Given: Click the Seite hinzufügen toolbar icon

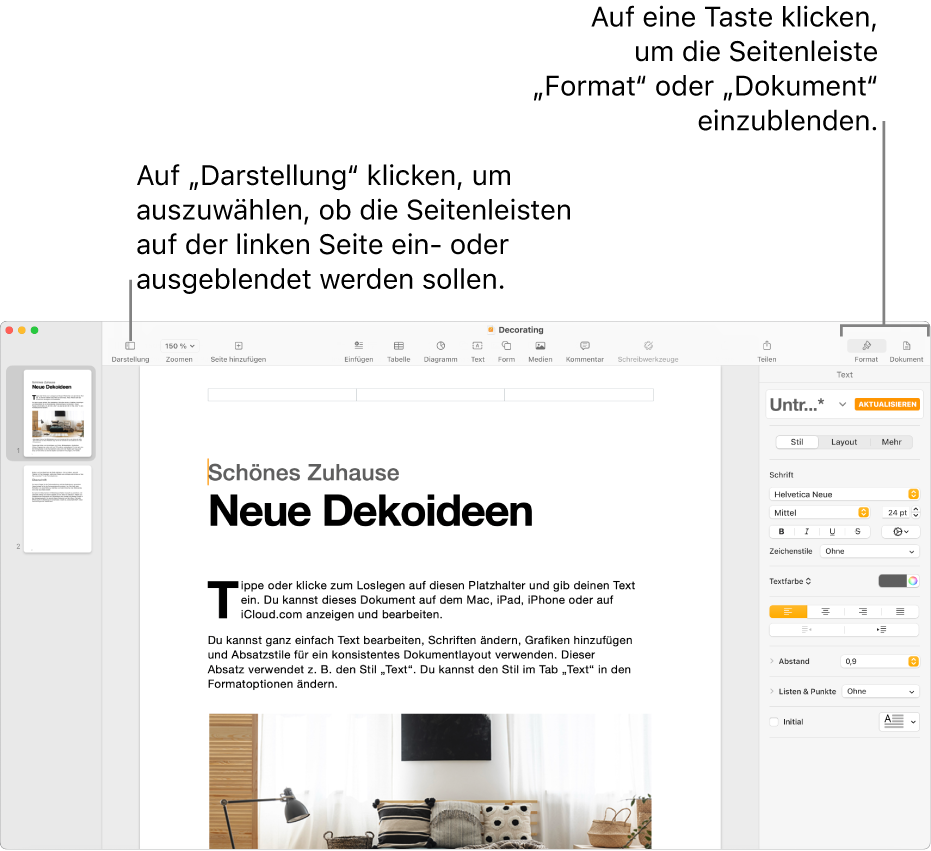Looking at the screenshot, I should point(238,346).
